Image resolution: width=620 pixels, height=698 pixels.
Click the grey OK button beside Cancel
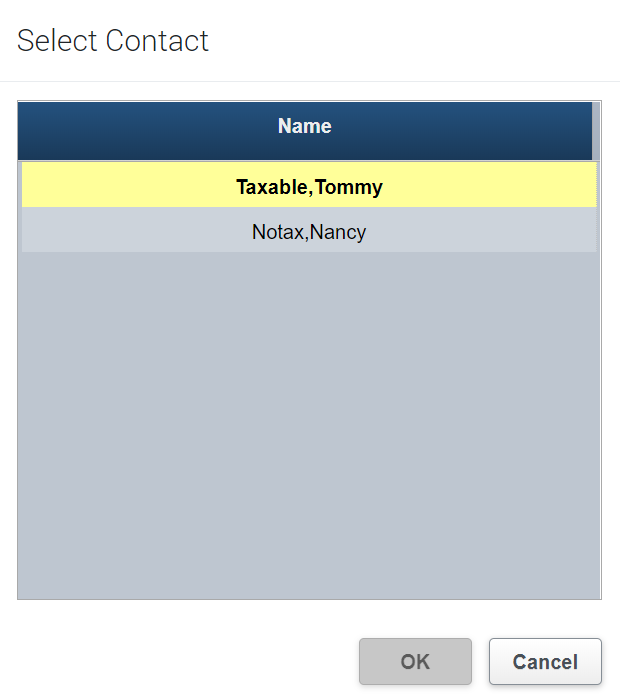click(x=415, y=661)
